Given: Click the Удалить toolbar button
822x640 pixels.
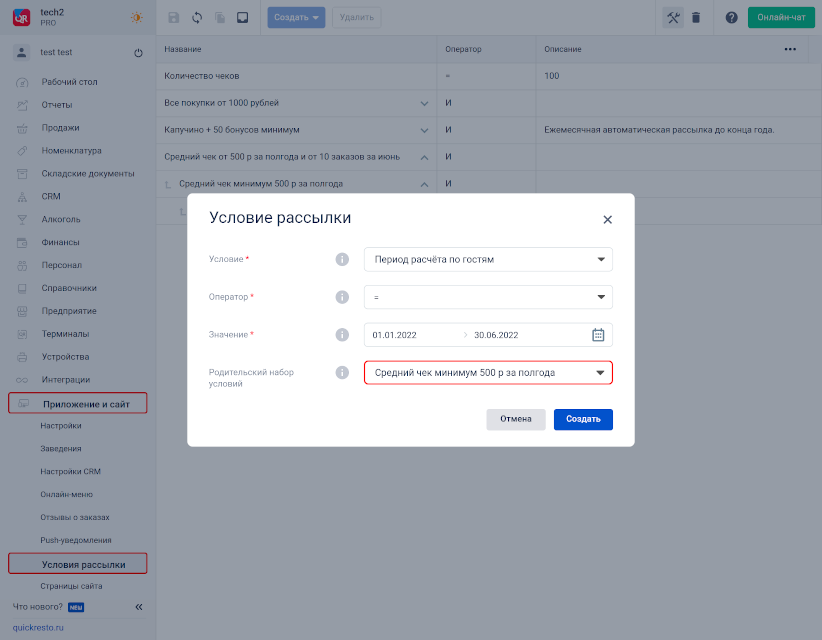Looking at the screenshot, I should pos(356,17).
